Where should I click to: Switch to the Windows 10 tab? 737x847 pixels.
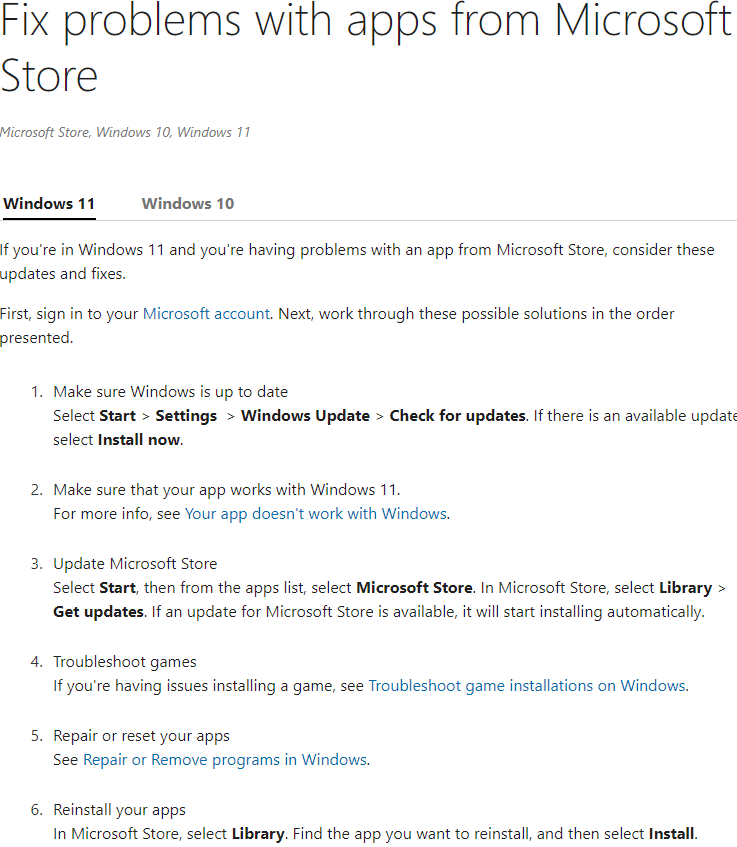click(x=187, y=204)
